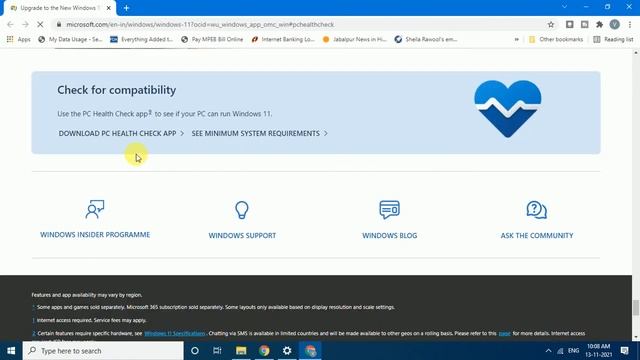Image resolution: width=640 pixels, height=360 pixels.
Task: Click the page vertical scrollbar thumb
Action: [636, 307]
